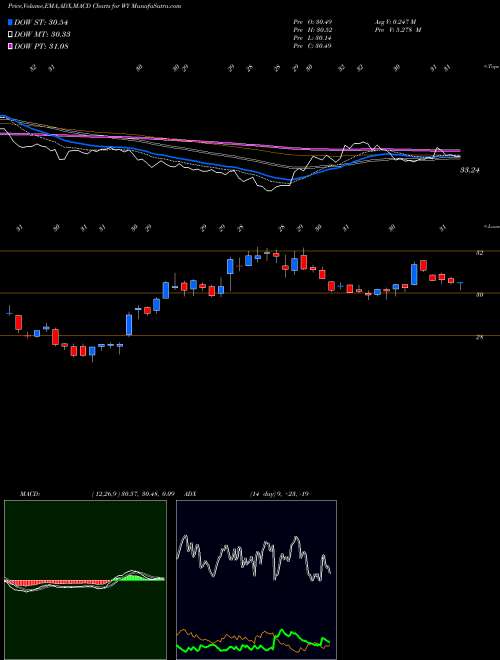Viewport: 500px width, 660px height.
Task: Click the last candlestick on the price chart
Action: (x=460, y=285)
